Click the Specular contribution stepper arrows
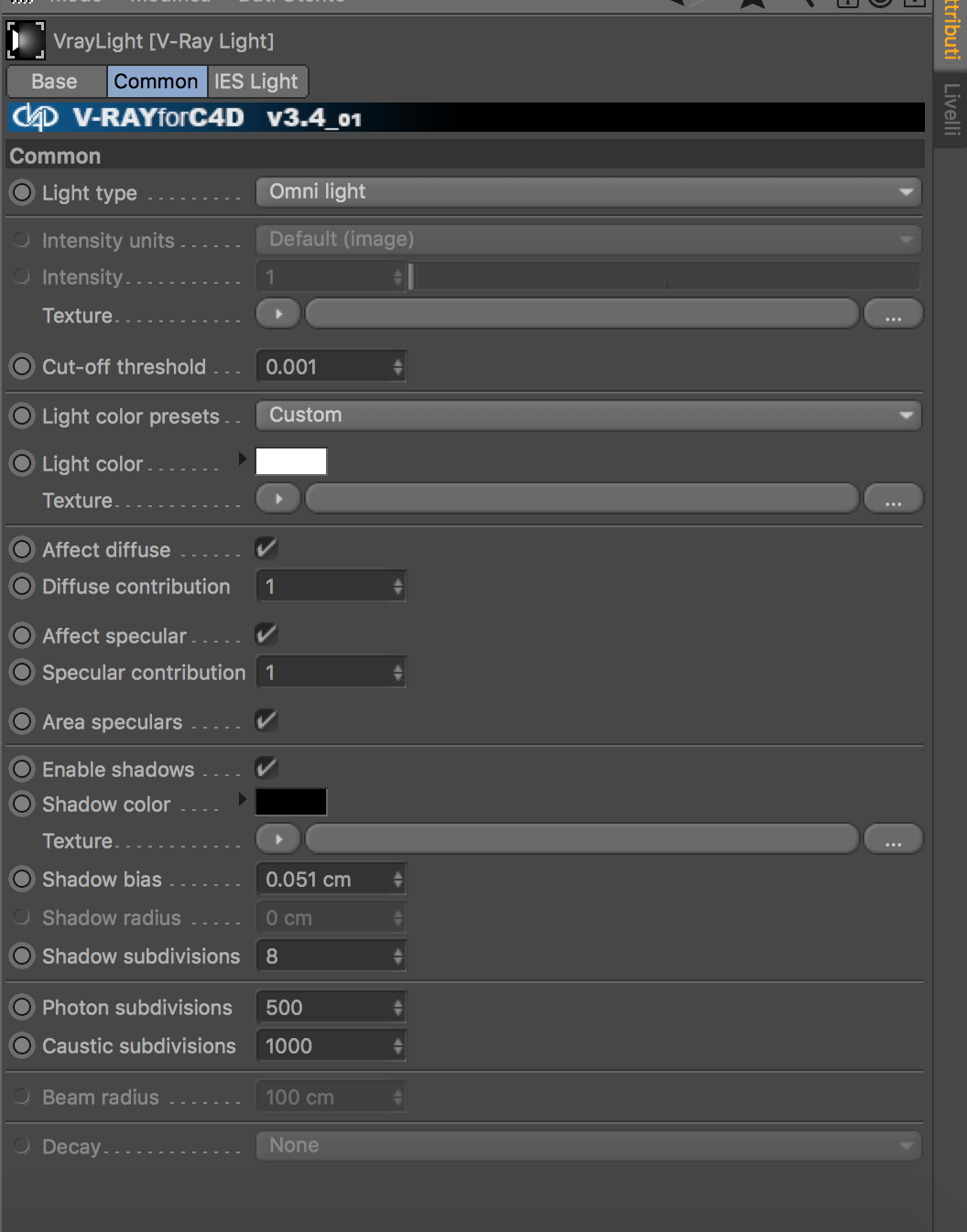The image size is (967, 1232). 398,673
